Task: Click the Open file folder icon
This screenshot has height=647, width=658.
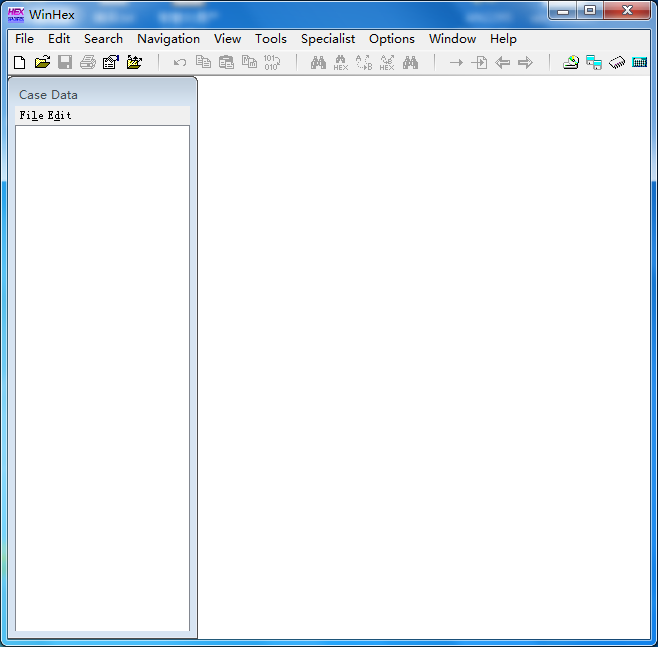Action: (42, 63)
